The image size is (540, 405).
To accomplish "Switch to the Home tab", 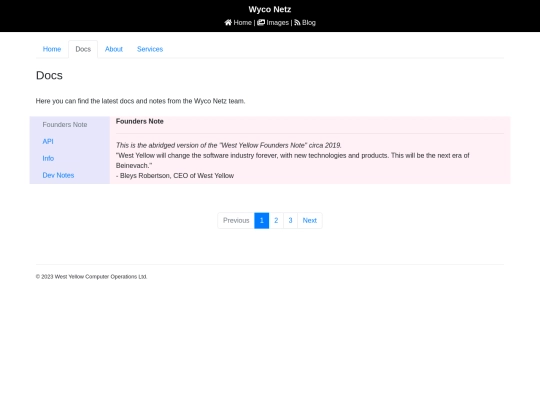I will click(52, 49).
